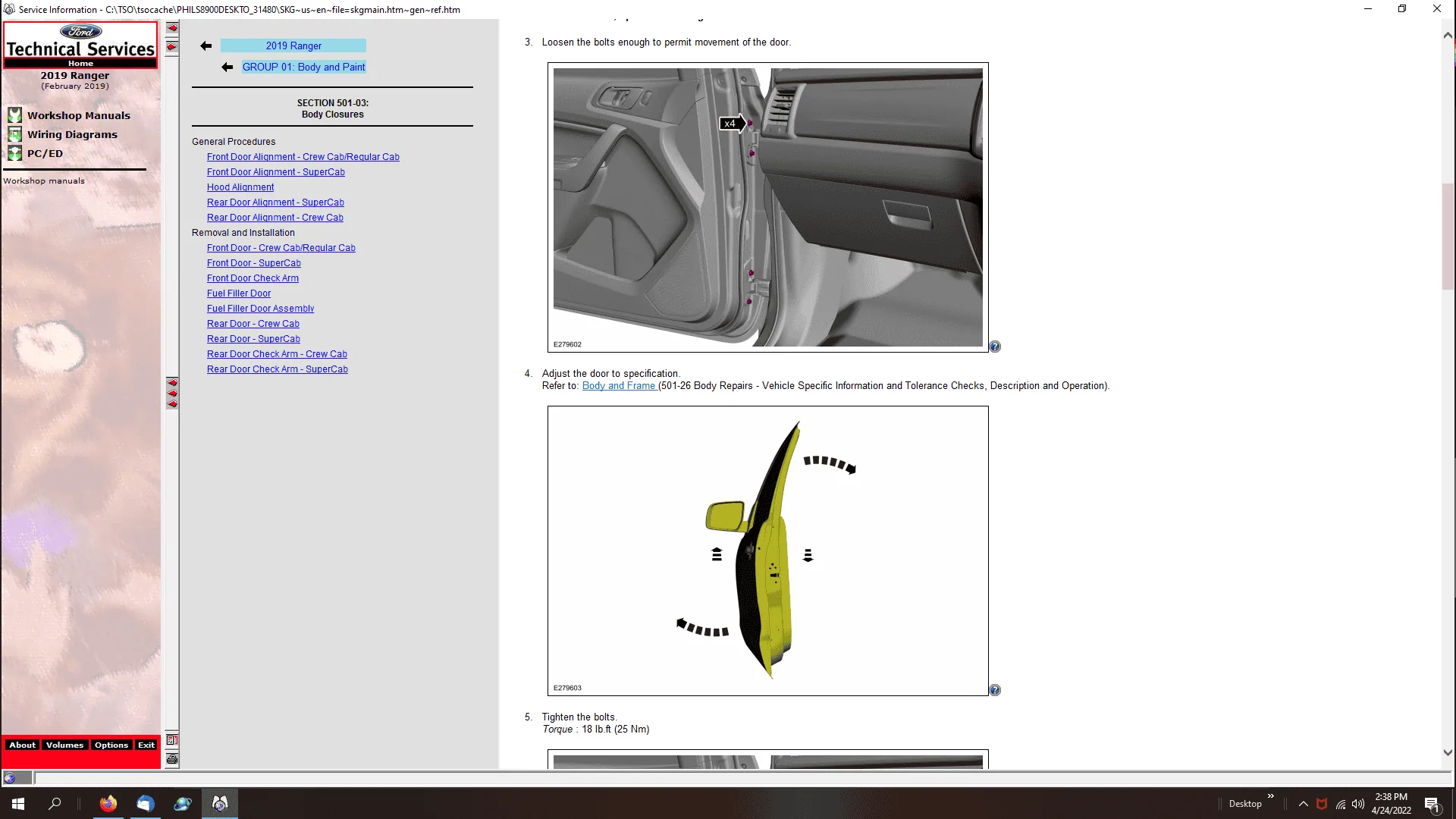Open the Wiring Diagrams icon
The height and width of the screenshot is (819, 1456).
tap(14, 134)
